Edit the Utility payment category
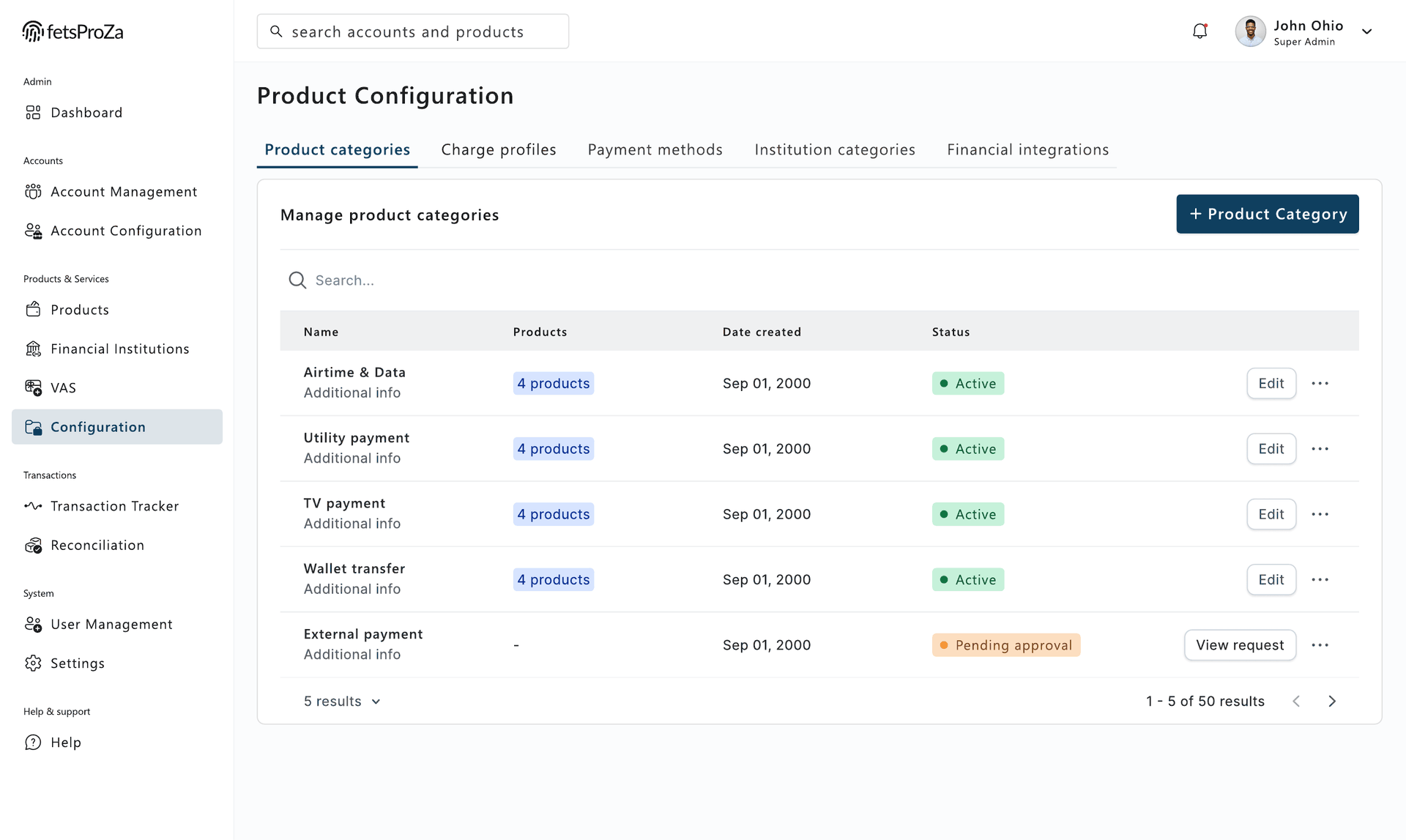The width and height of the screenshot is (1406, 840). coord(1271,449)
